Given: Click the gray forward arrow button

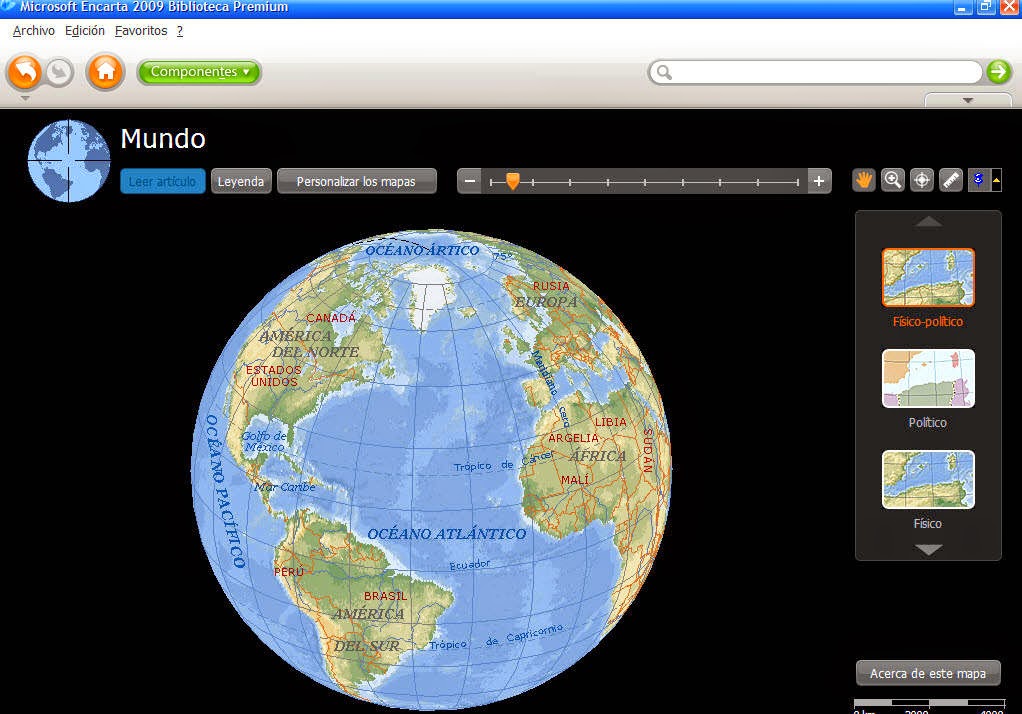Looking at the screenshot, I should point(60,72).
